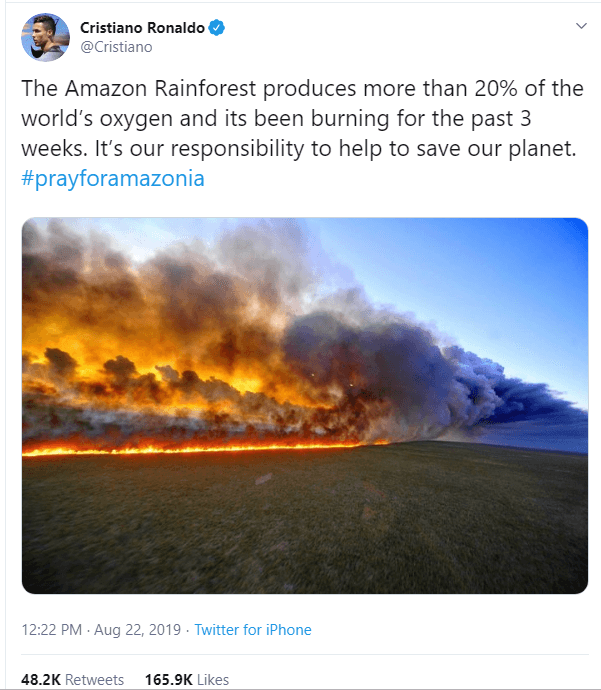This screenshot has width=601, height=690.
Task: Open the Twitter for iPhone source link
Action: [x=253, y=630]
